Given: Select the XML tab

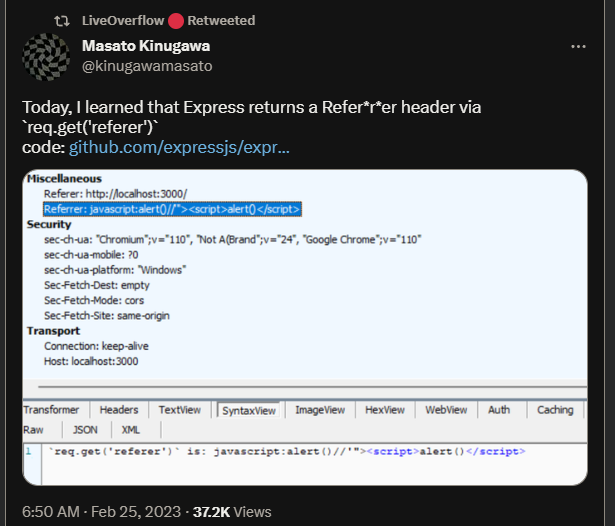Looking at the screenshot, I should (131, 430).
